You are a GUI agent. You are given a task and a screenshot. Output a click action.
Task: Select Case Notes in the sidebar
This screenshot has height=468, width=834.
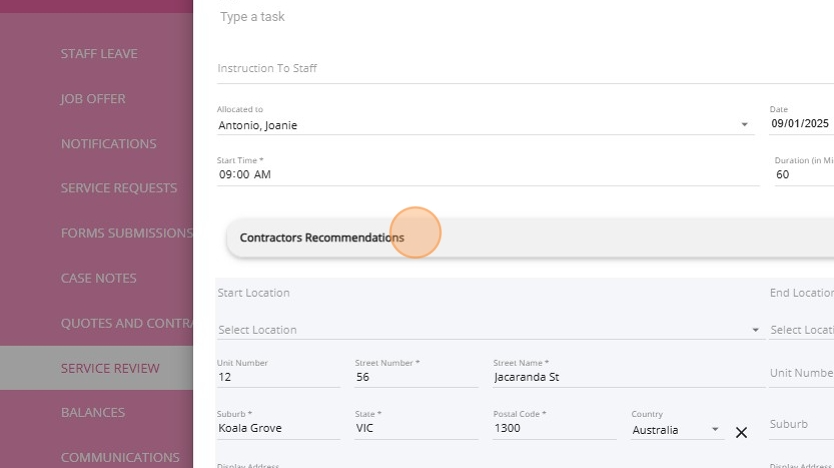98,278
